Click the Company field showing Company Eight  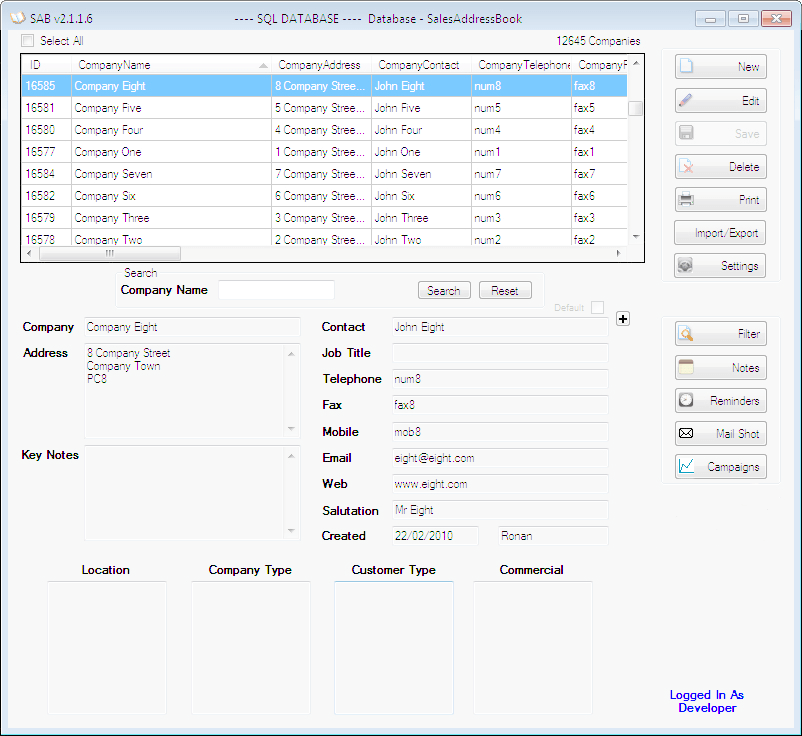(x=192, y=327)
